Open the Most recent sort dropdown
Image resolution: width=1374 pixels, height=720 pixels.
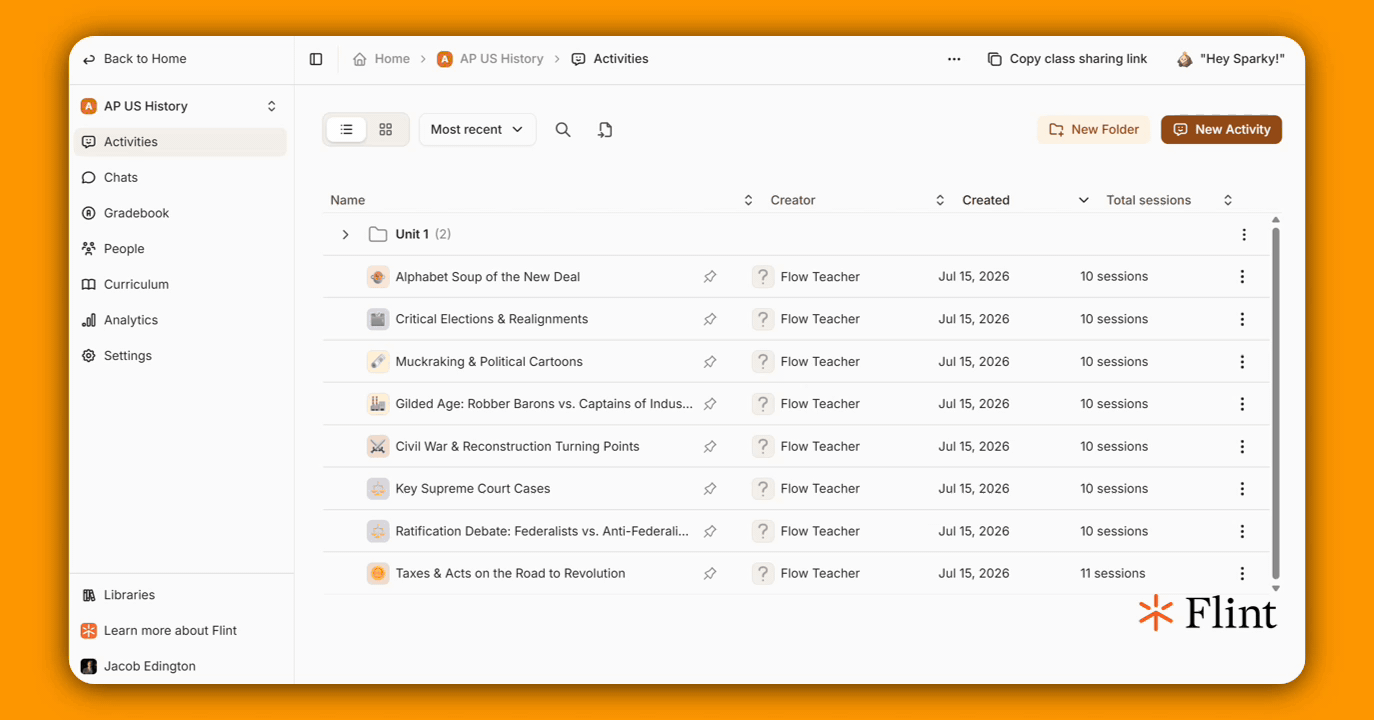(x=477, y=130)
